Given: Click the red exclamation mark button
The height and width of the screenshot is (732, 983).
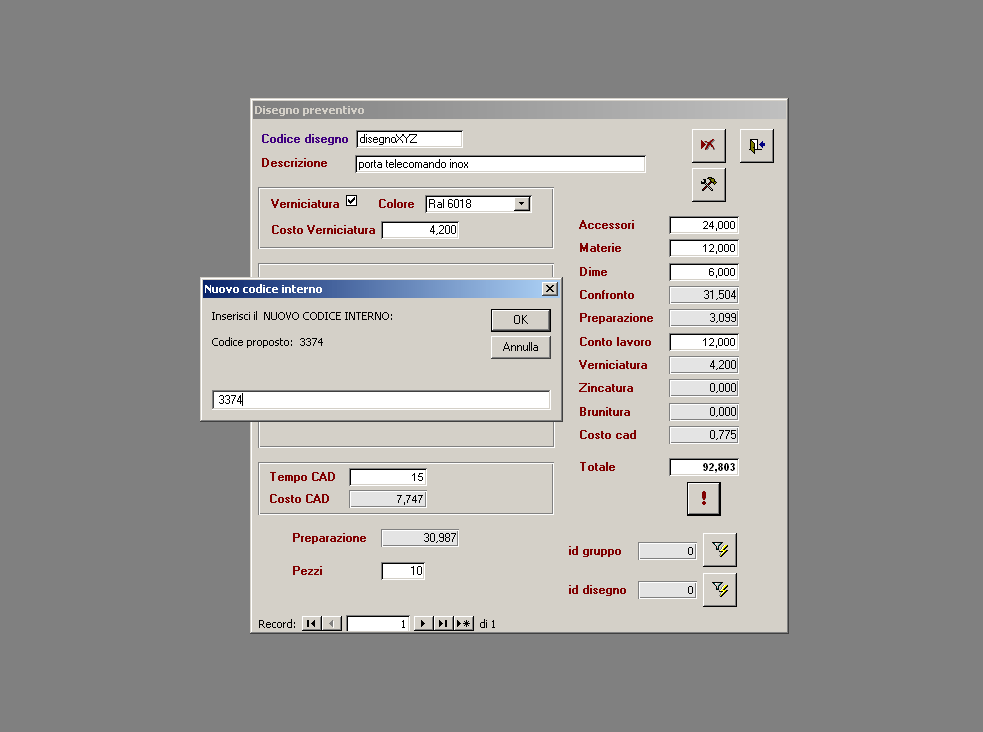Looking at the screenshot, I should [x=703, y=499].
